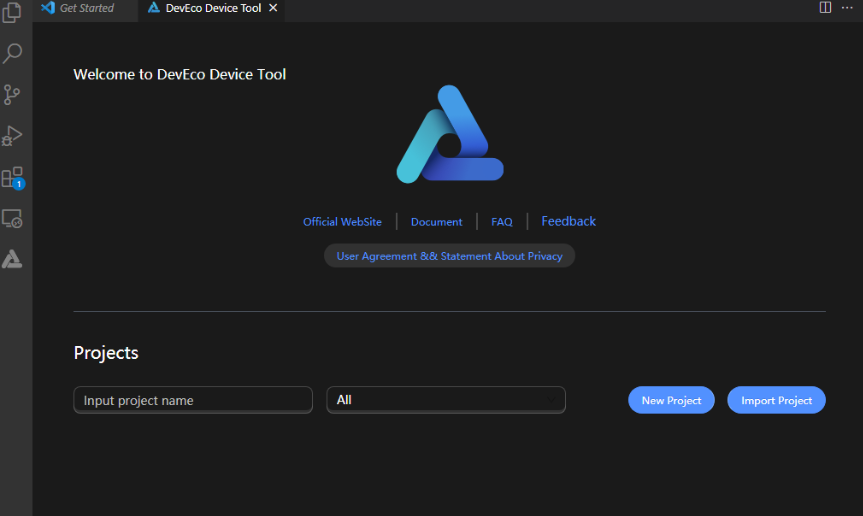Import an existing project
Image resolution: width=863 pixels, height=516 pixels.
click(776, 400)
